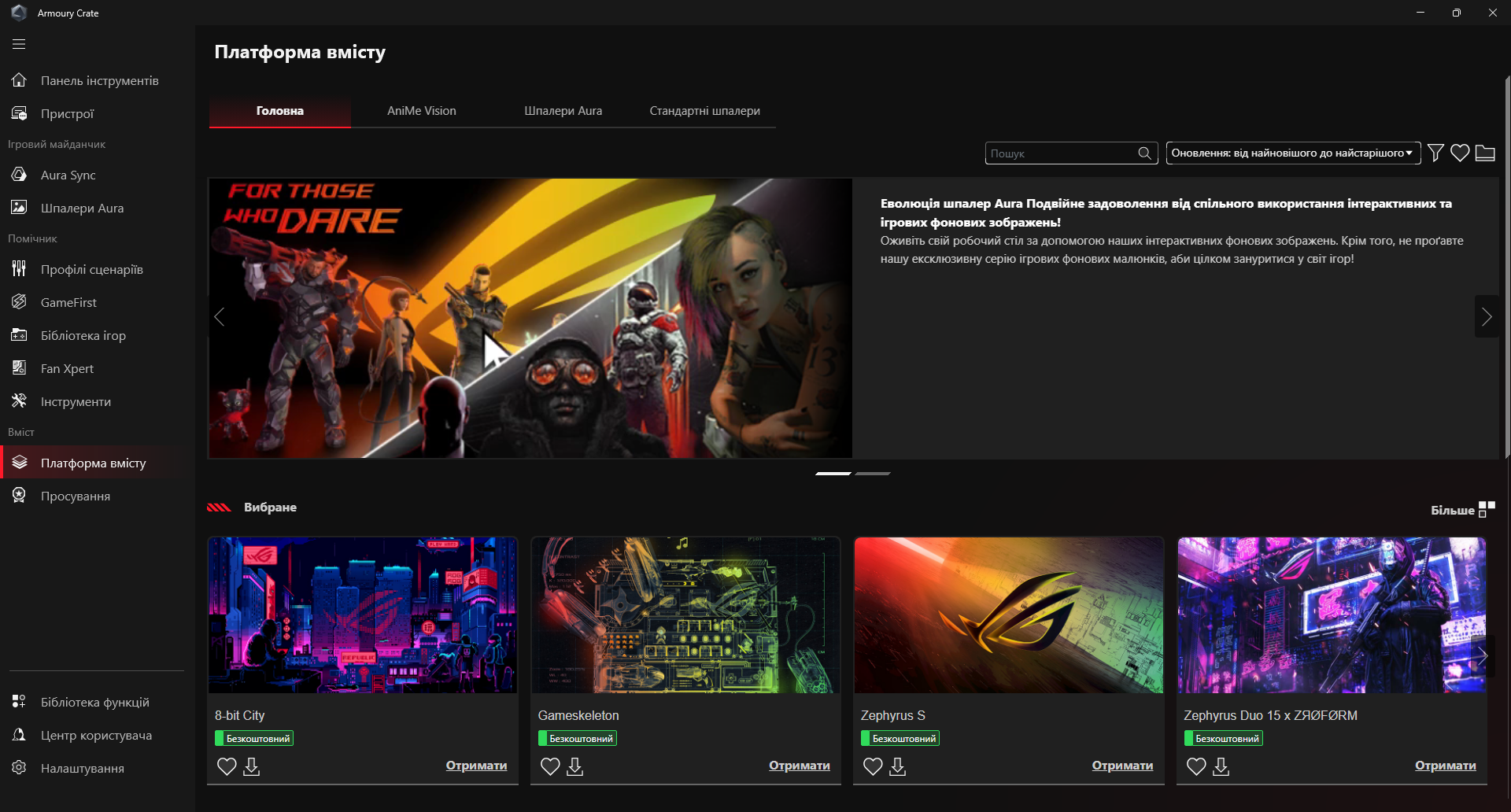Open the 8-bit City thumbnail
The height and width of the screenshot is (812, 1511).
[x=363, y=615]
